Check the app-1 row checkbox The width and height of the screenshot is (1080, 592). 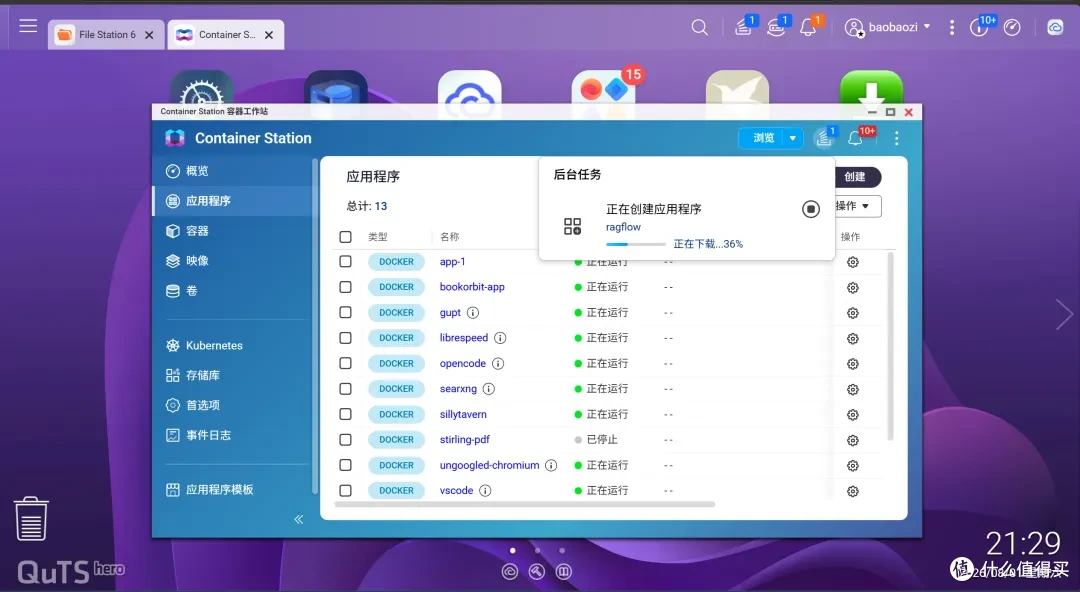click(x=346, y=261)
